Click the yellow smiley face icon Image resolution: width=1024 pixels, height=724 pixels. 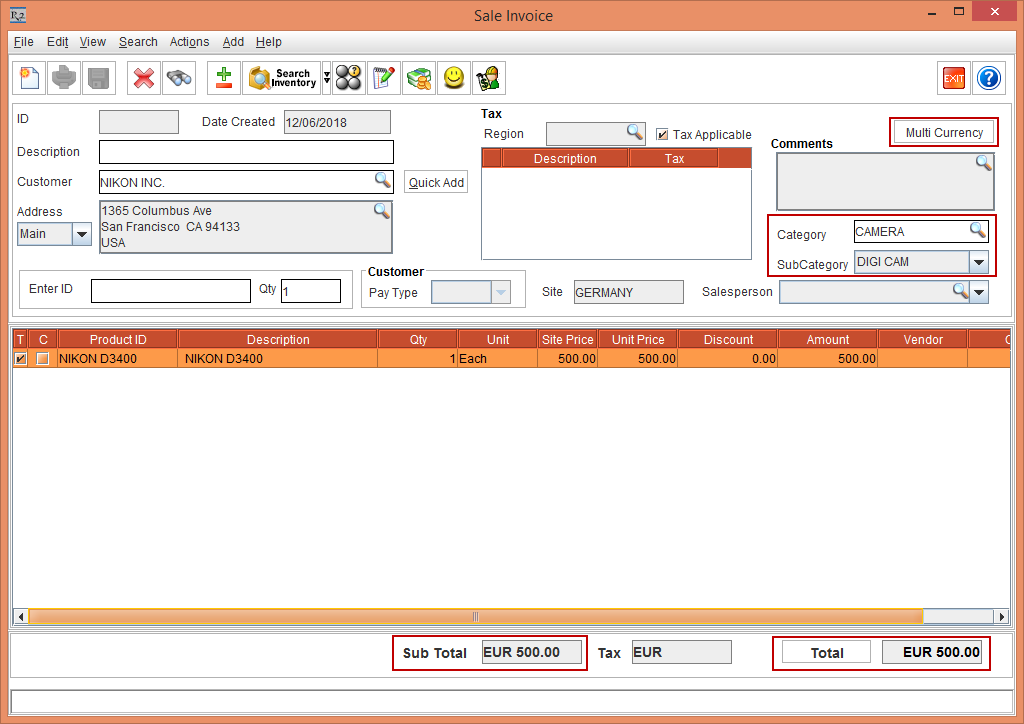[454, 78]
